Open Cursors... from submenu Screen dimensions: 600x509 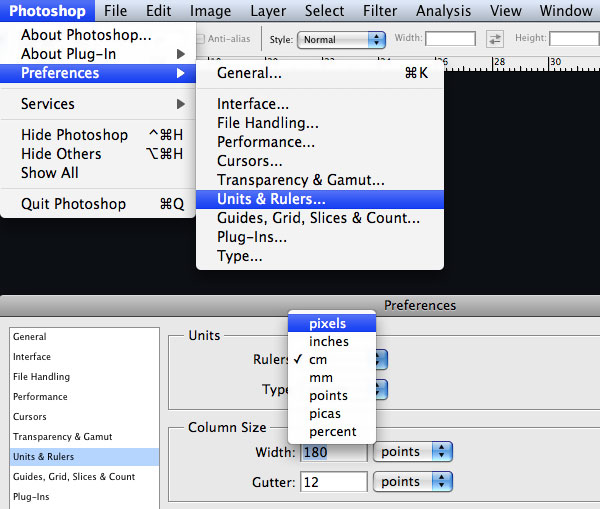click(320, 161)
